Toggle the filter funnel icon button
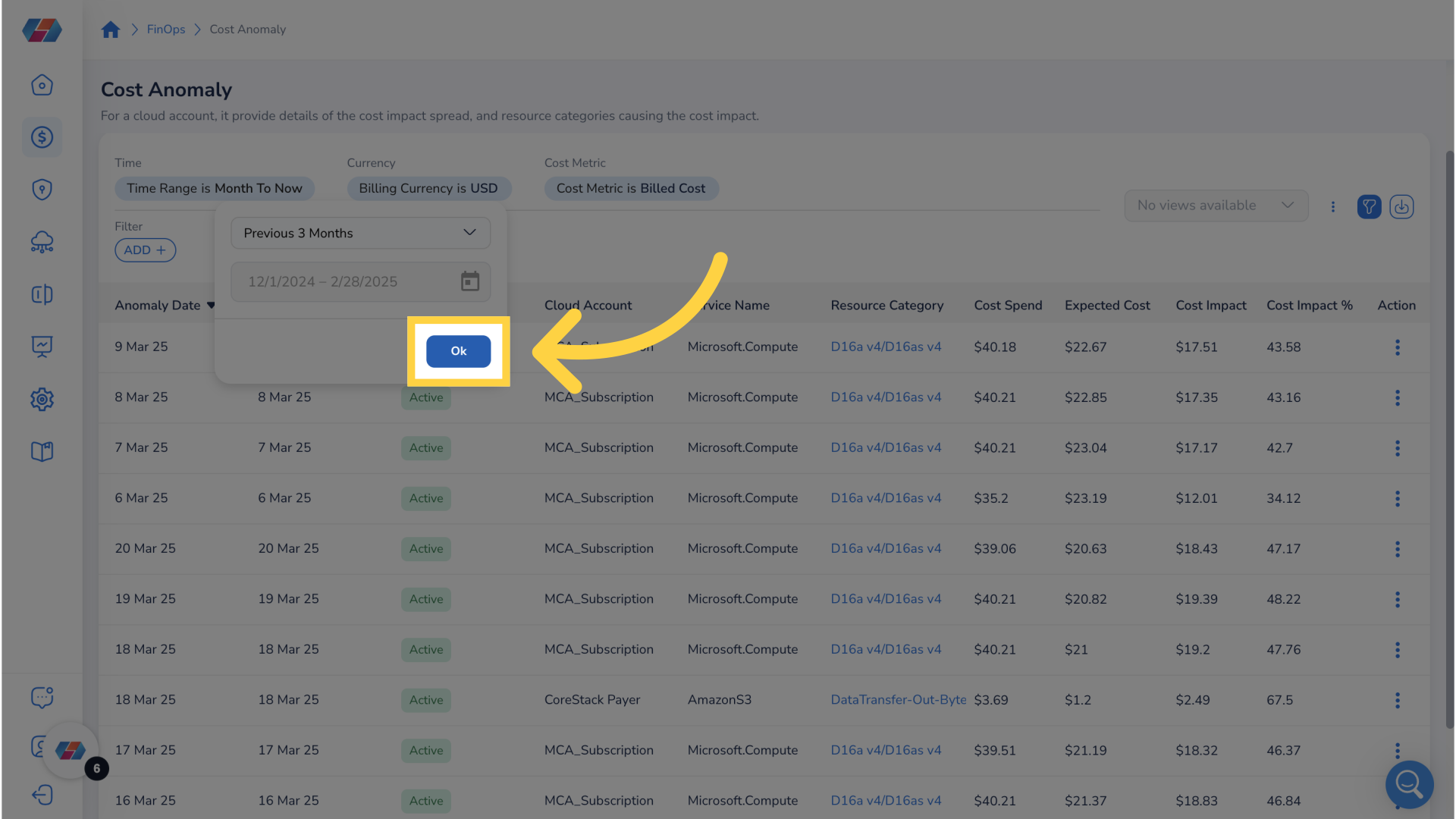 [1369, 206]
